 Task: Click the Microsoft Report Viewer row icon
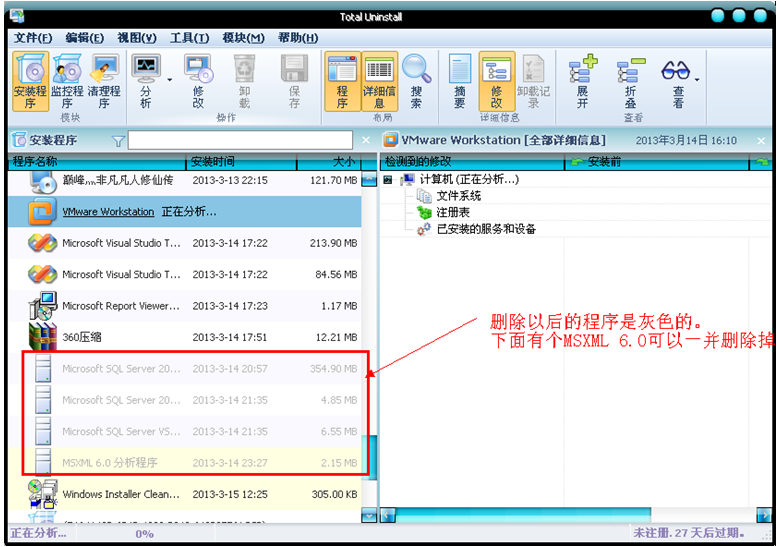pos(43,305)
